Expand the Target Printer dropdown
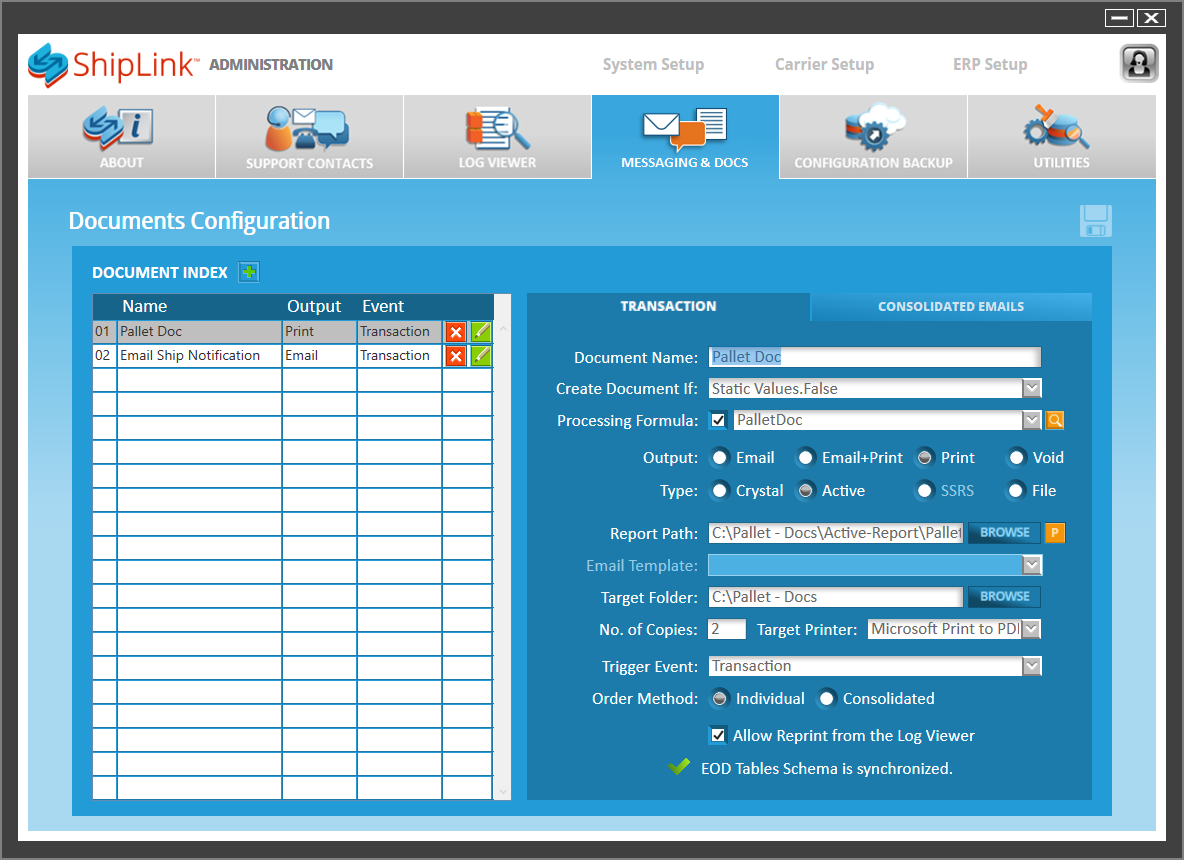 point(1031,629)
